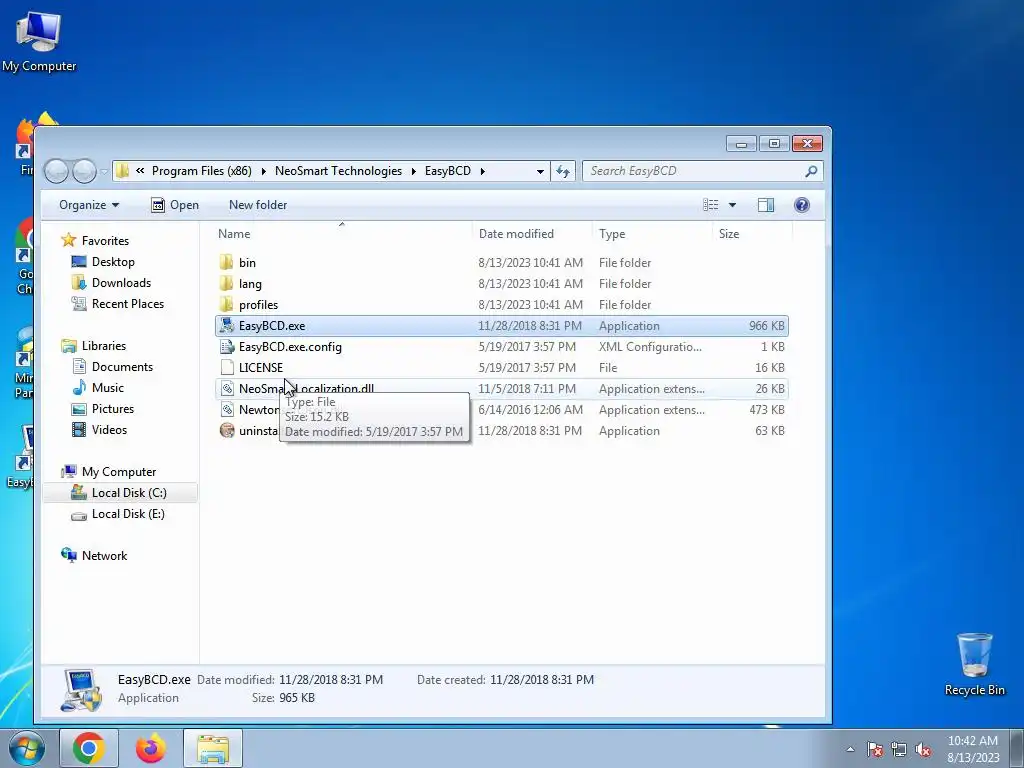
Task: Launch Firefox from the taskbar
Action: pos(151,748)
